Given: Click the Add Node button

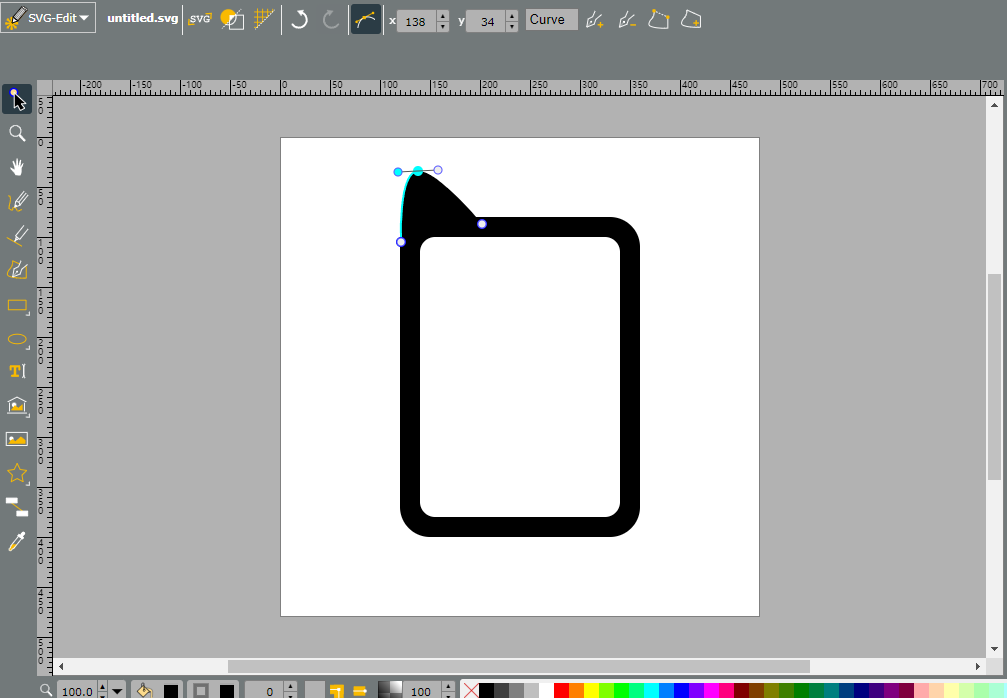Looking at the screenshot, I should pos(595,20).
